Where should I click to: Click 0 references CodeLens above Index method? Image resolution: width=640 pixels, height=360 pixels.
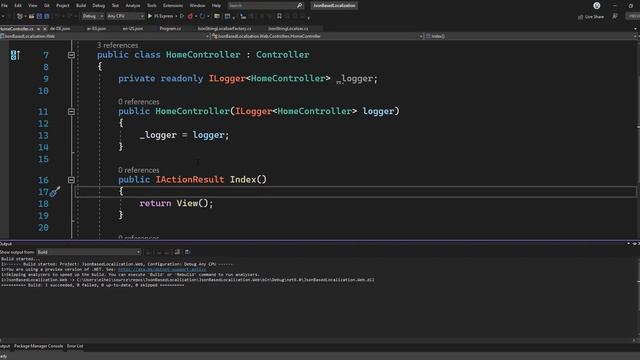pos(139,170)
